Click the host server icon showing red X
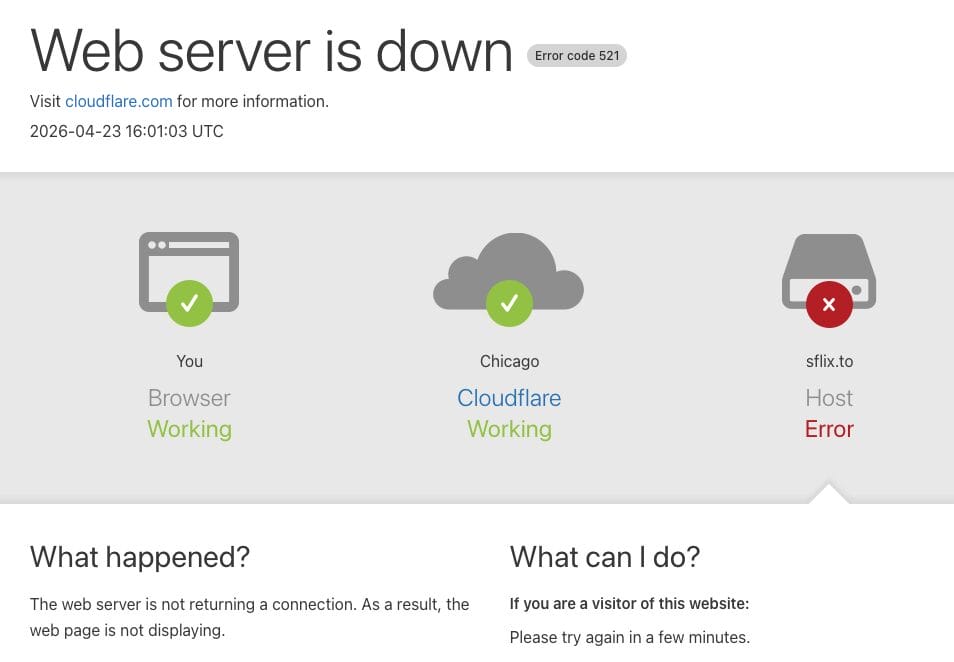 click(828, 265)
